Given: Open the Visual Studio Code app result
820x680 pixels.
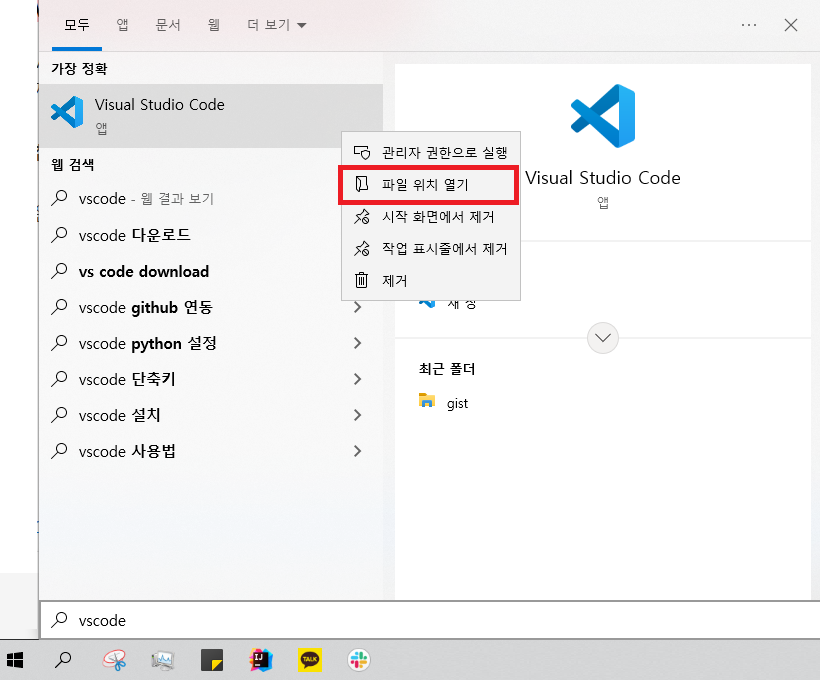Looking at the screenshot, I should (x=211, y=116).
